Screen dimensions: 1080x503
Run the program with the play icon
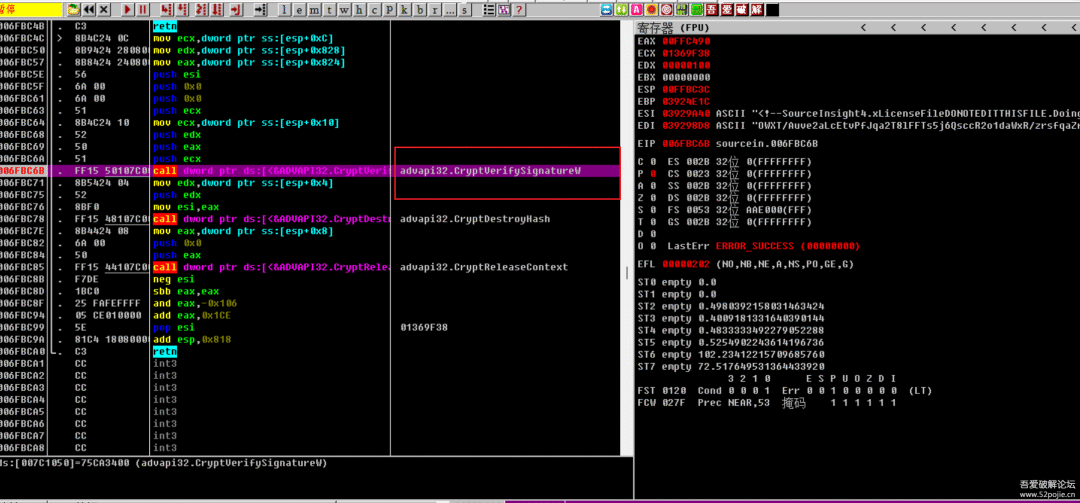(128, 9)
